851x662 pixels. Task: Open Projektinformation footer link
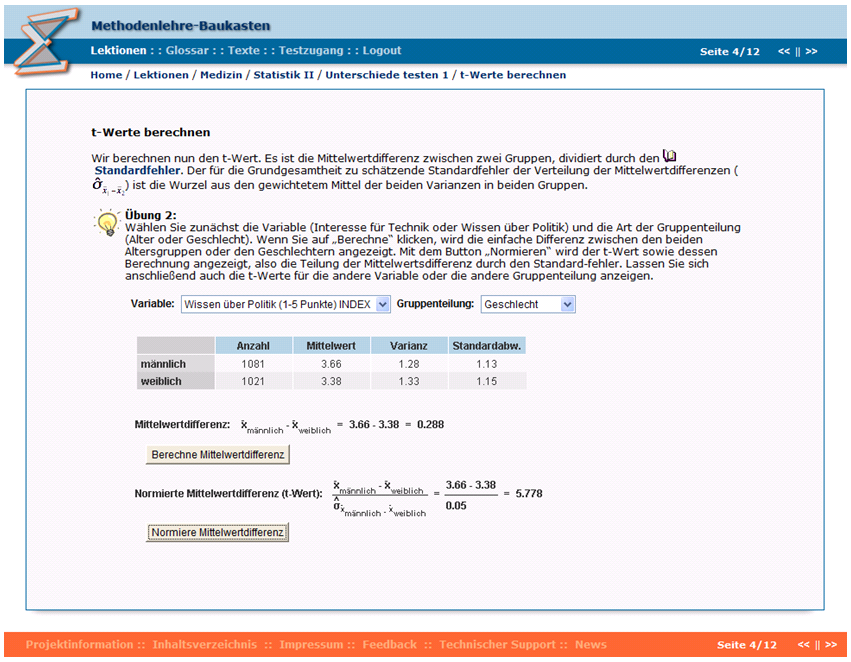79,645
